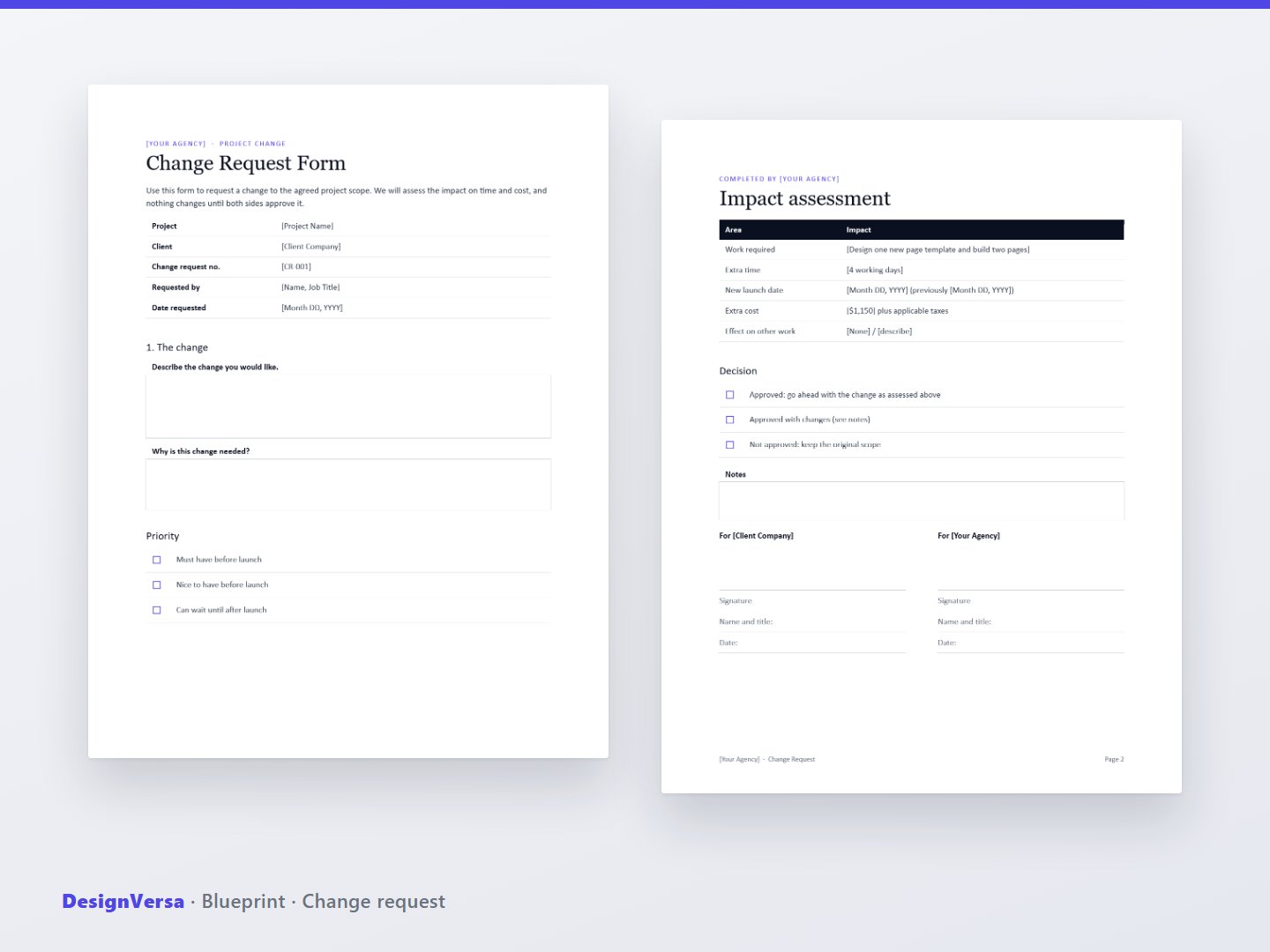
Task: Click the 'Extra time' row label
Action: click(x=743, y=270)
